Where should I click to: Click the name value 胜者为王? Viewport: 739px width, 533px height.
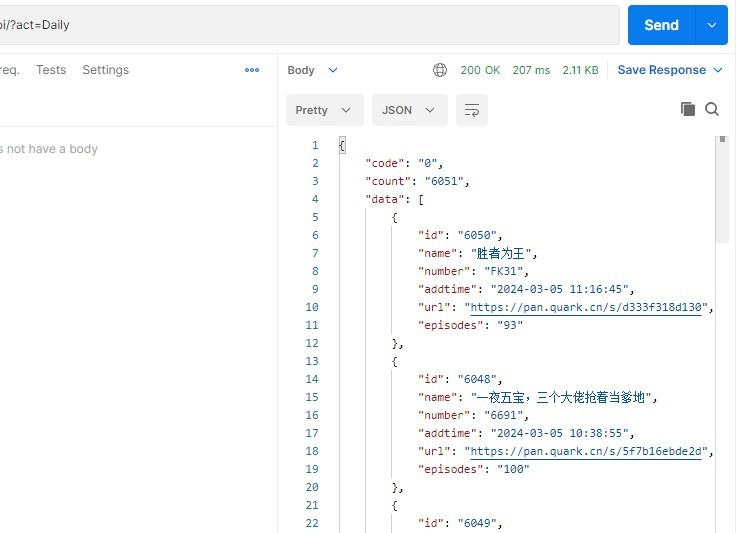[501, 253]
